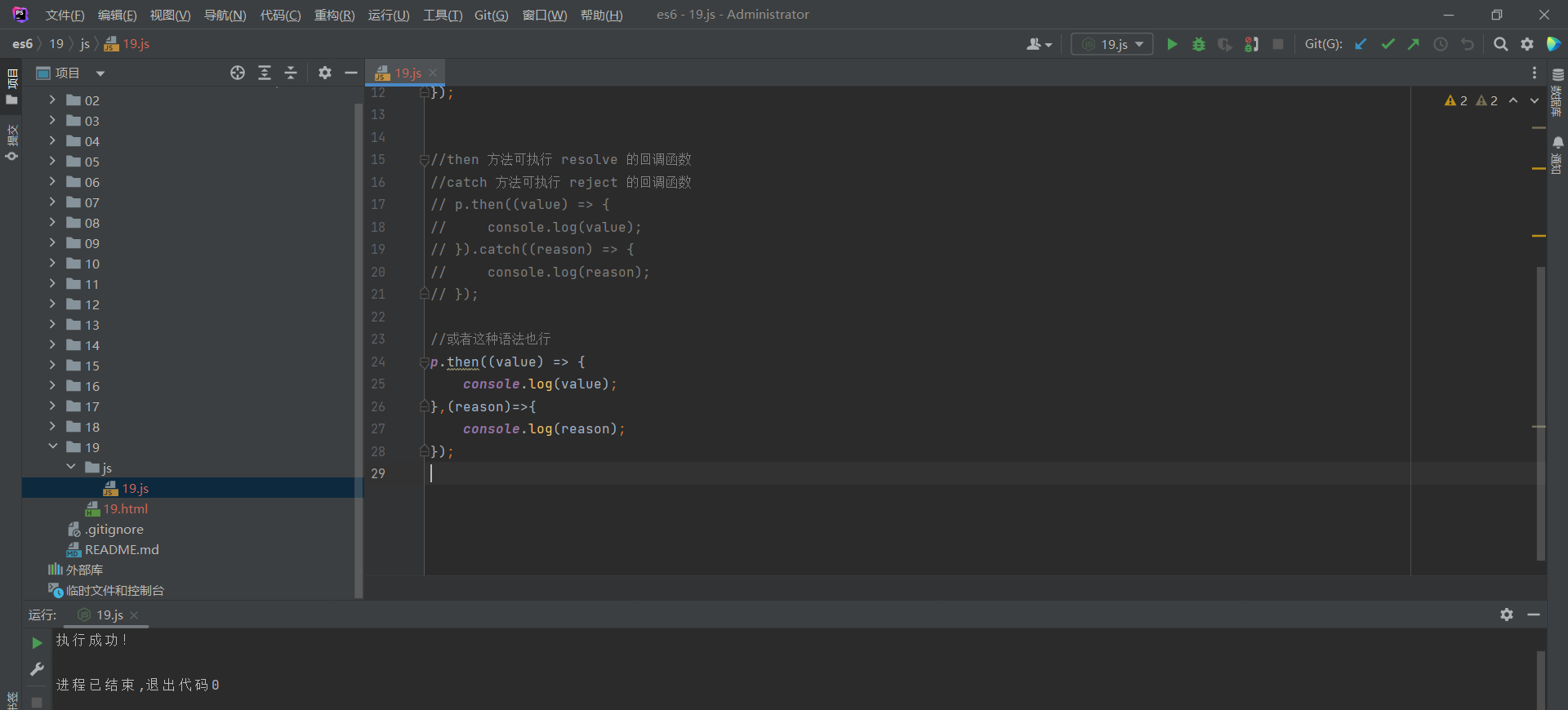Open 19.js run configuration dropdown
Viewport: 1568px width, 710px height.
click(1112, 44)
